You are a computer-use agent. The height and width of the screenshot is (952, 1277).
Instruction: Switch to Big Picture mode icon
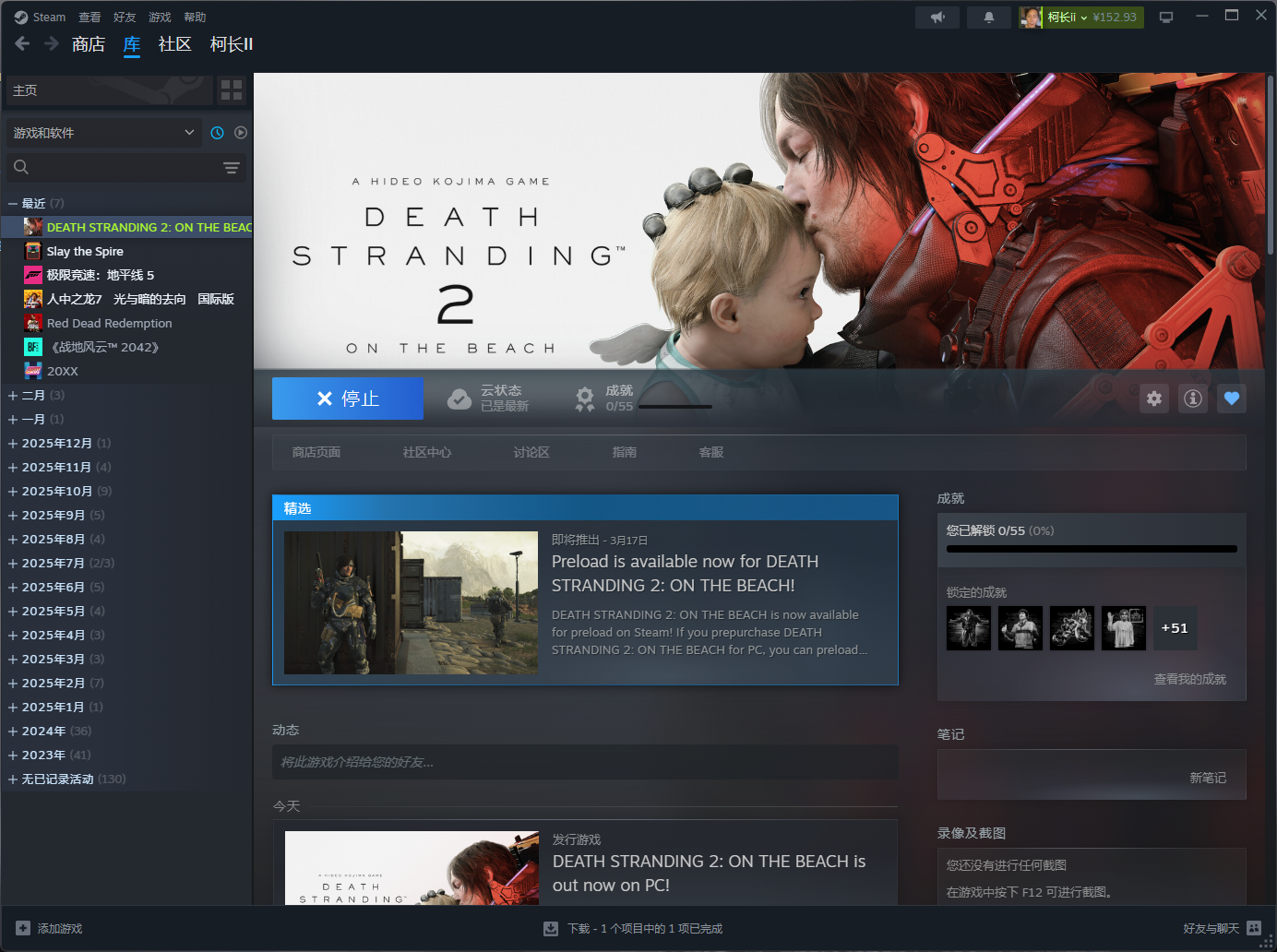(1166, 18)
